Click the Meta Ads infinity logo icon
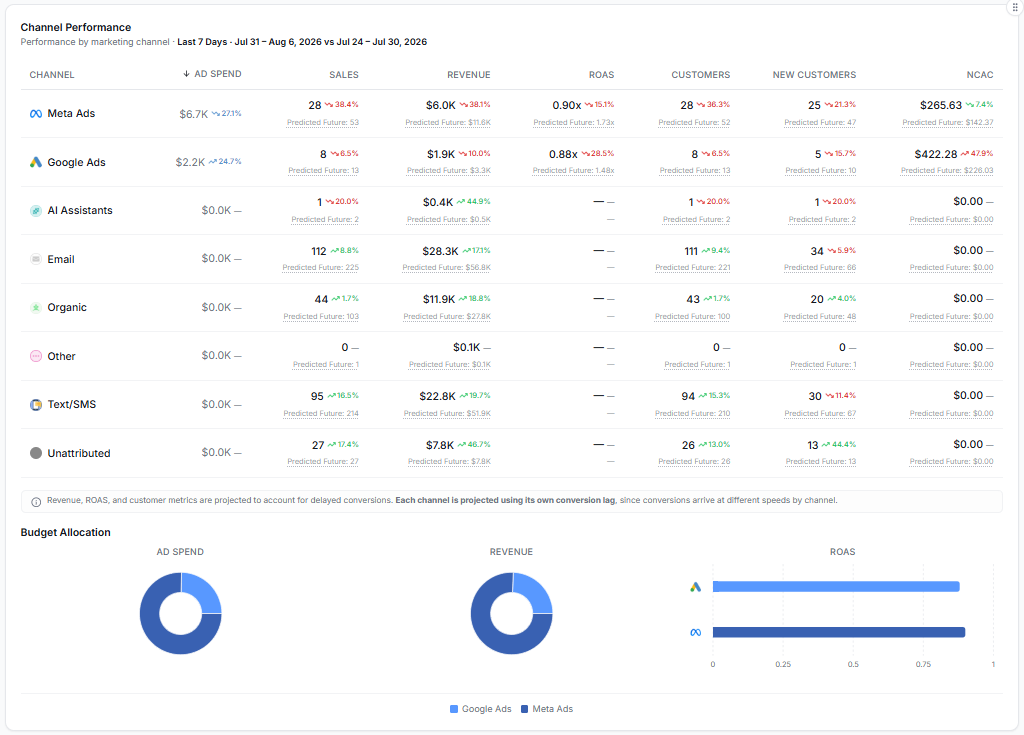Viewport: 1024px width, 735px height. 36,114
